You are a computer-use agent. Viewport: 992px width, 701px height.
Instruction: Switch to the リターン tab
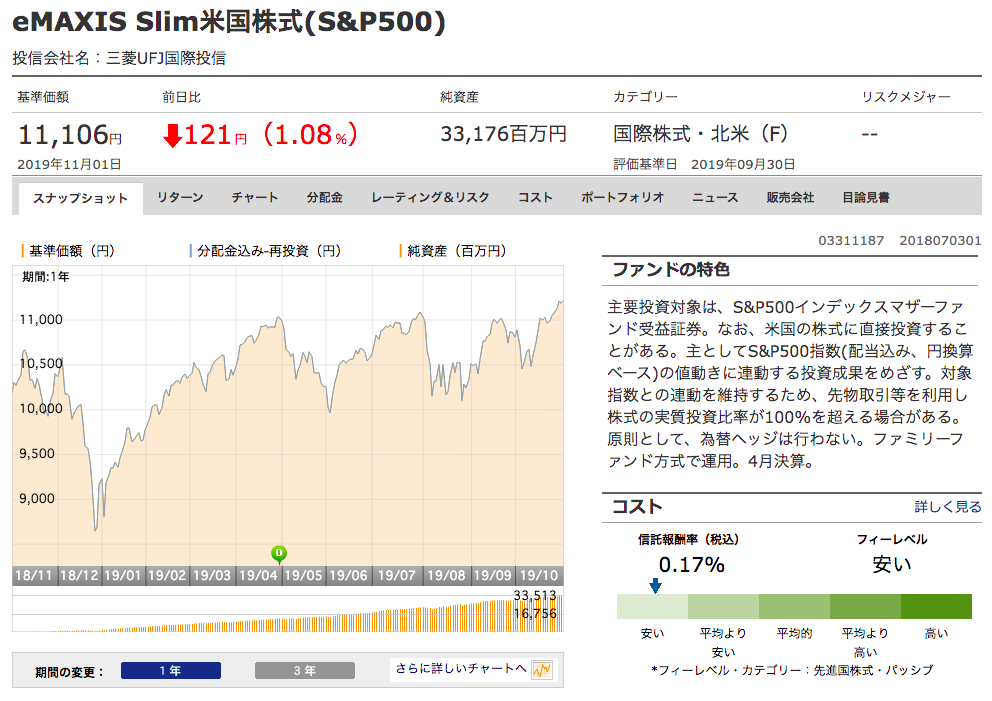point(180,197)
